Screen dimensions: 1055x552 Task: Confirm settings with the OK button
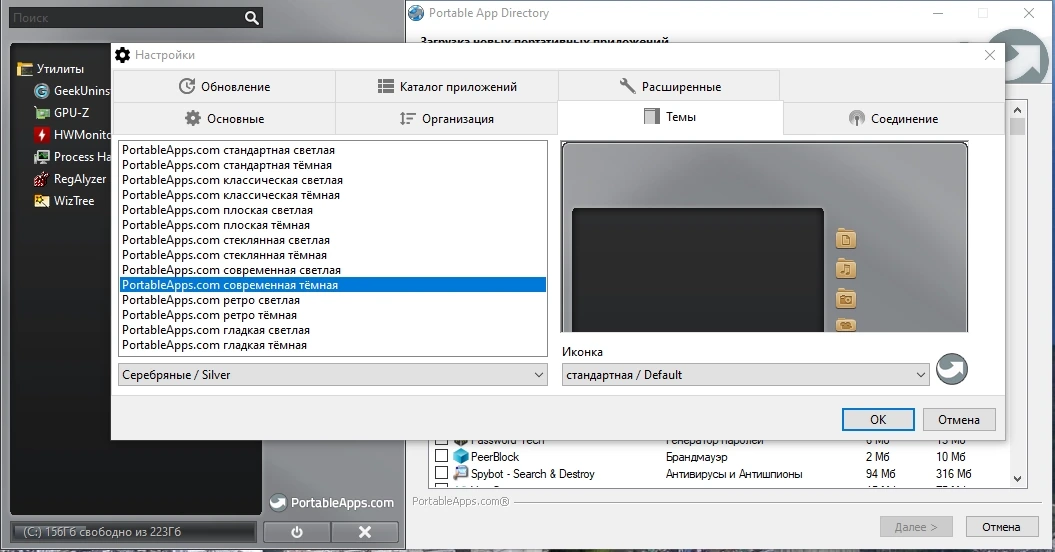pos(878,419)
